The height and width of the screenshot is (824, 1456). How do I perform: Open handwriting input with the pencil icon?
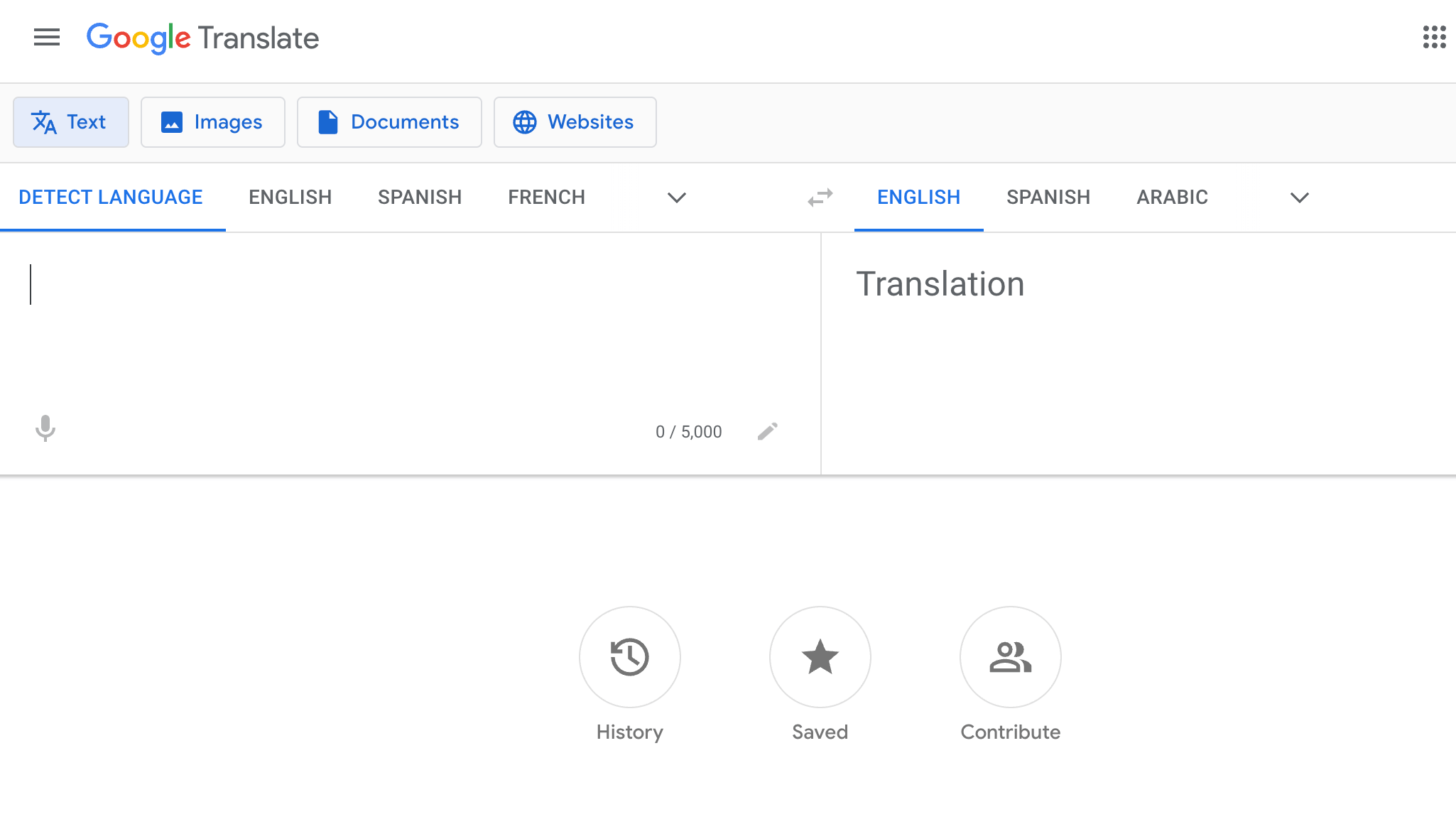(767, 431)
